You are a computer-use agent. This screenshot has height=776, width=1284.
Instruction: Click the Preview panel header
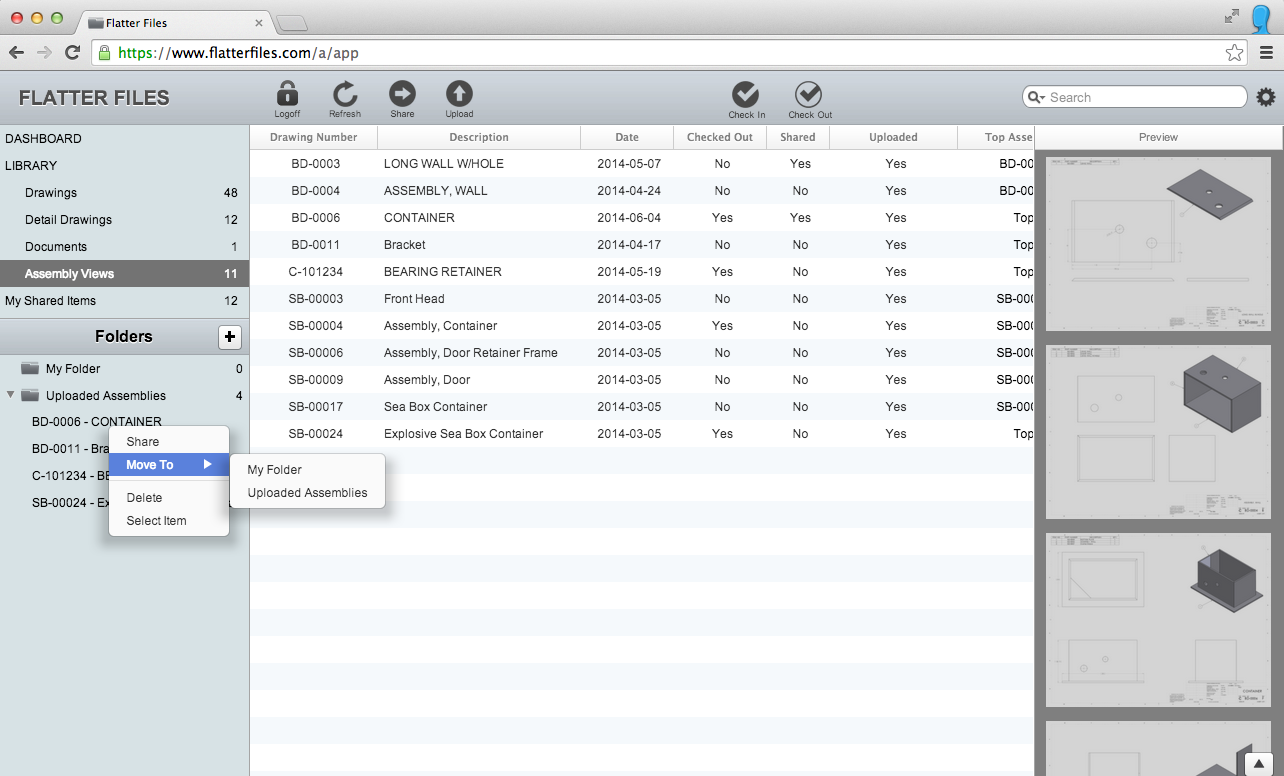1158,137
